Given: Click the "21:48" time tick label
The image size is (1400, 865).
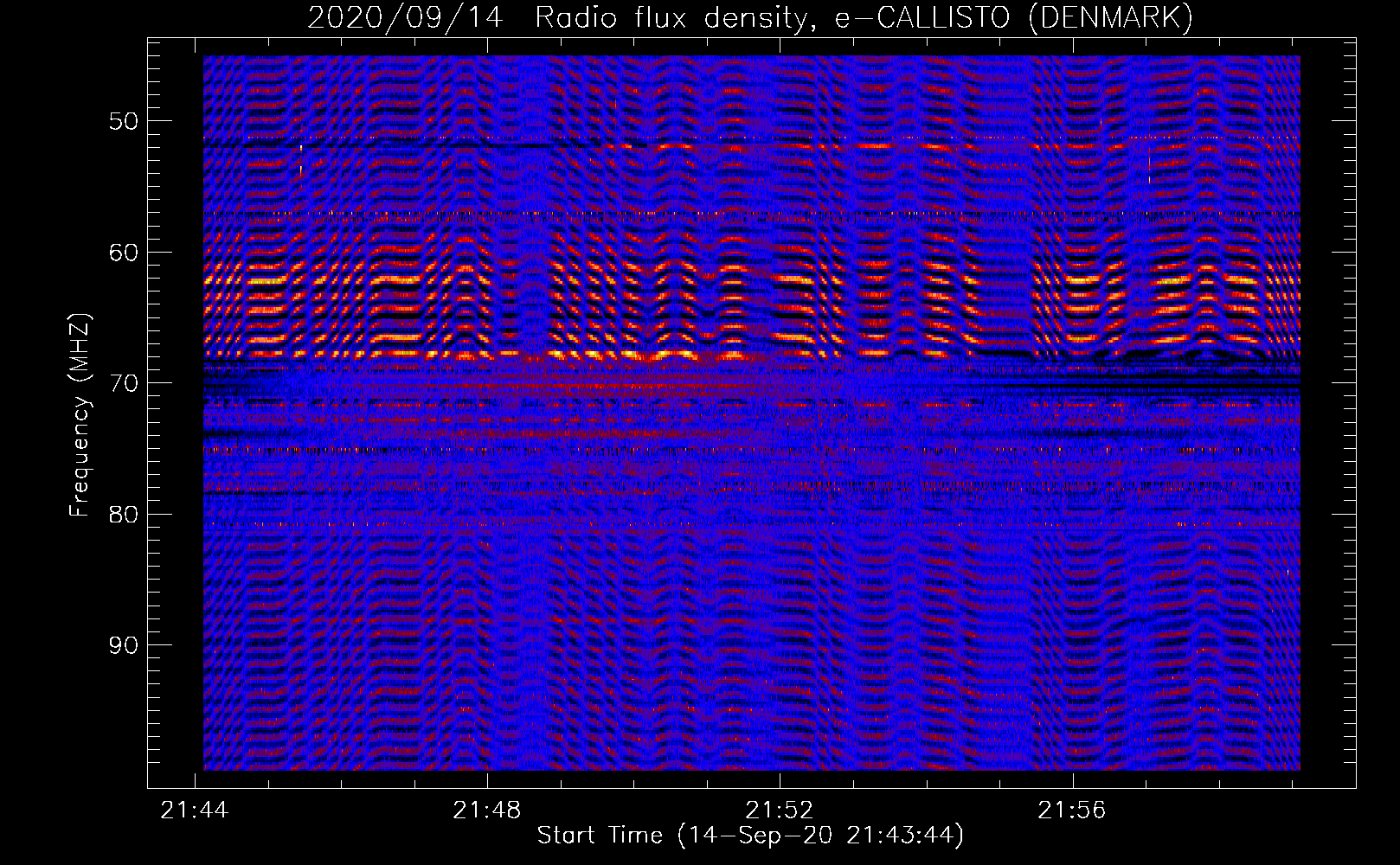Looking at the screenshot, I should [487, 810].
